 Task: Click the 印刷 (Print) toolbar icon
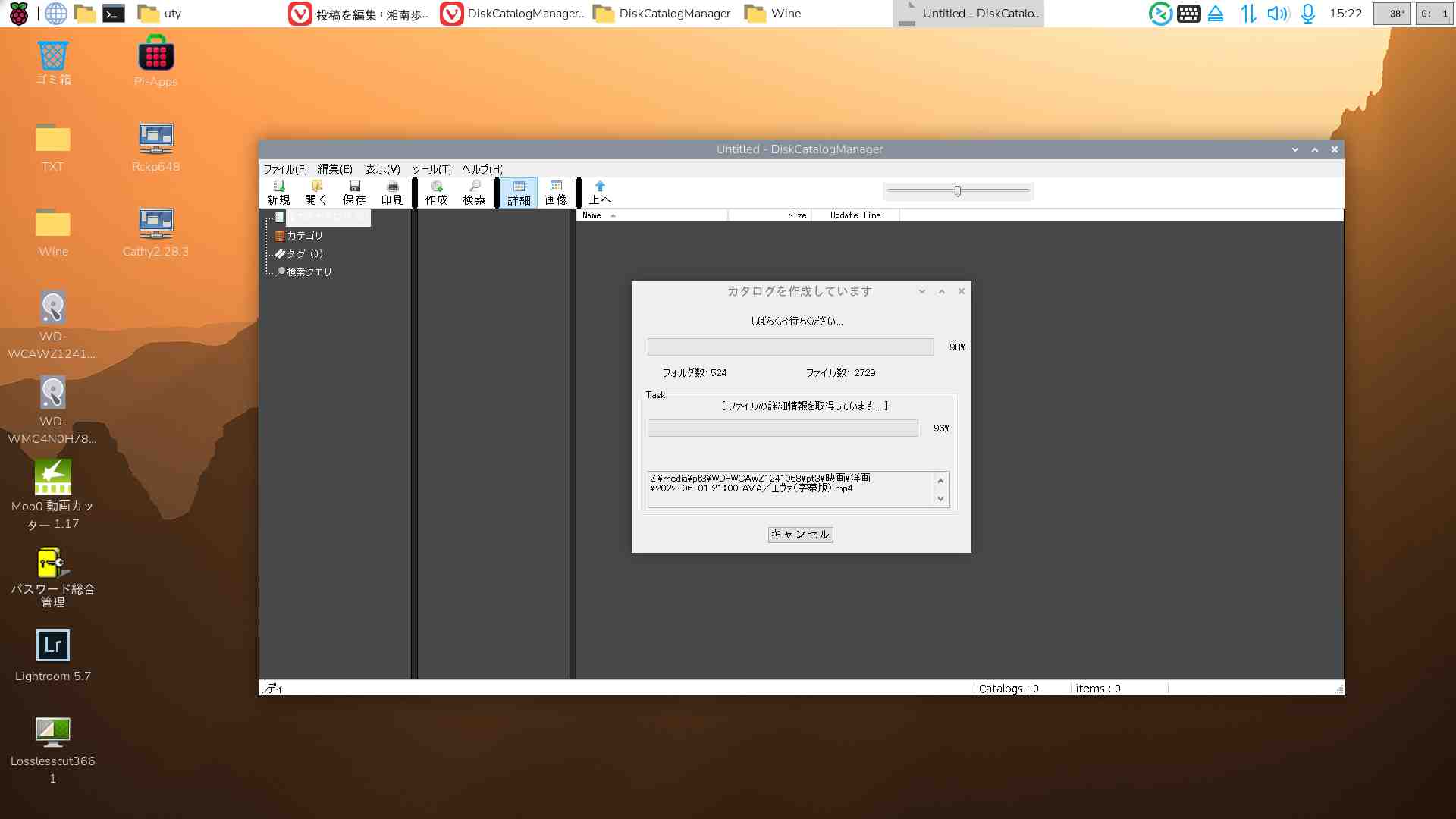click(392, 192)
